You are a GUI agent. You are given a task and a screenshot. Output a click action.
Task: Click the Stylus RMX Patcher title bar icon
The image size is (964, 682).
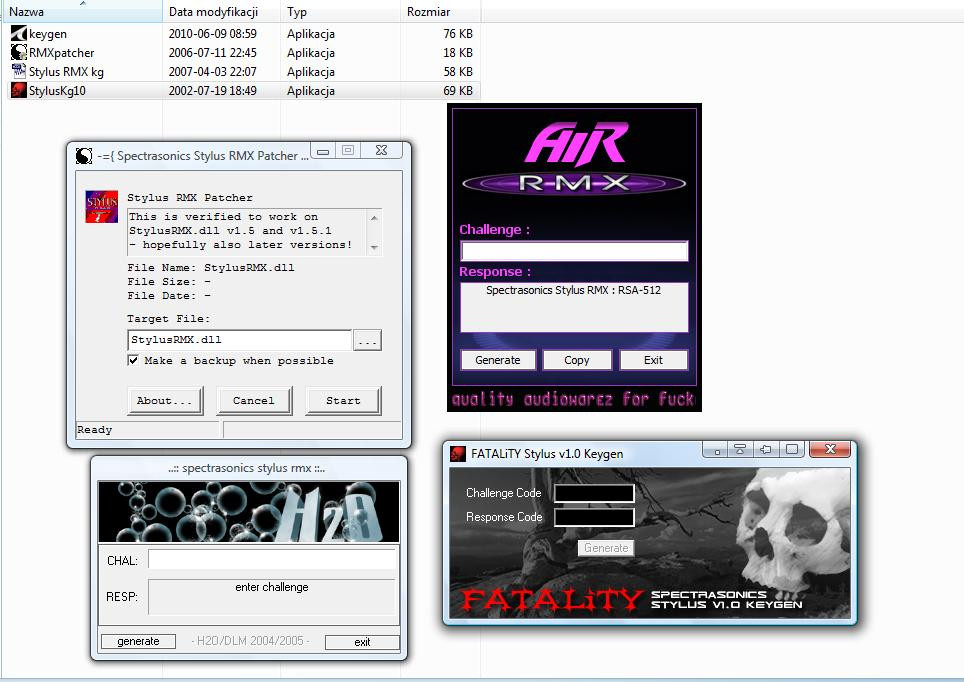[x=84, y=156]
